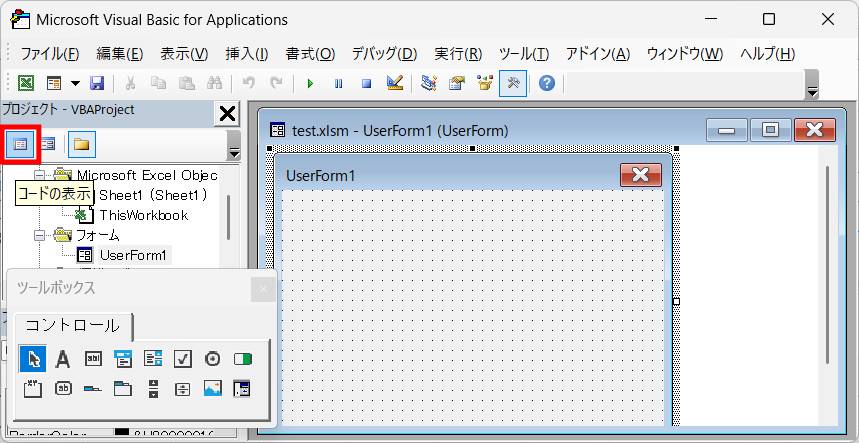Choose the ComboBox control tool
The width and height of the screenshot is (859, 443).
click(x=123, y=359)
